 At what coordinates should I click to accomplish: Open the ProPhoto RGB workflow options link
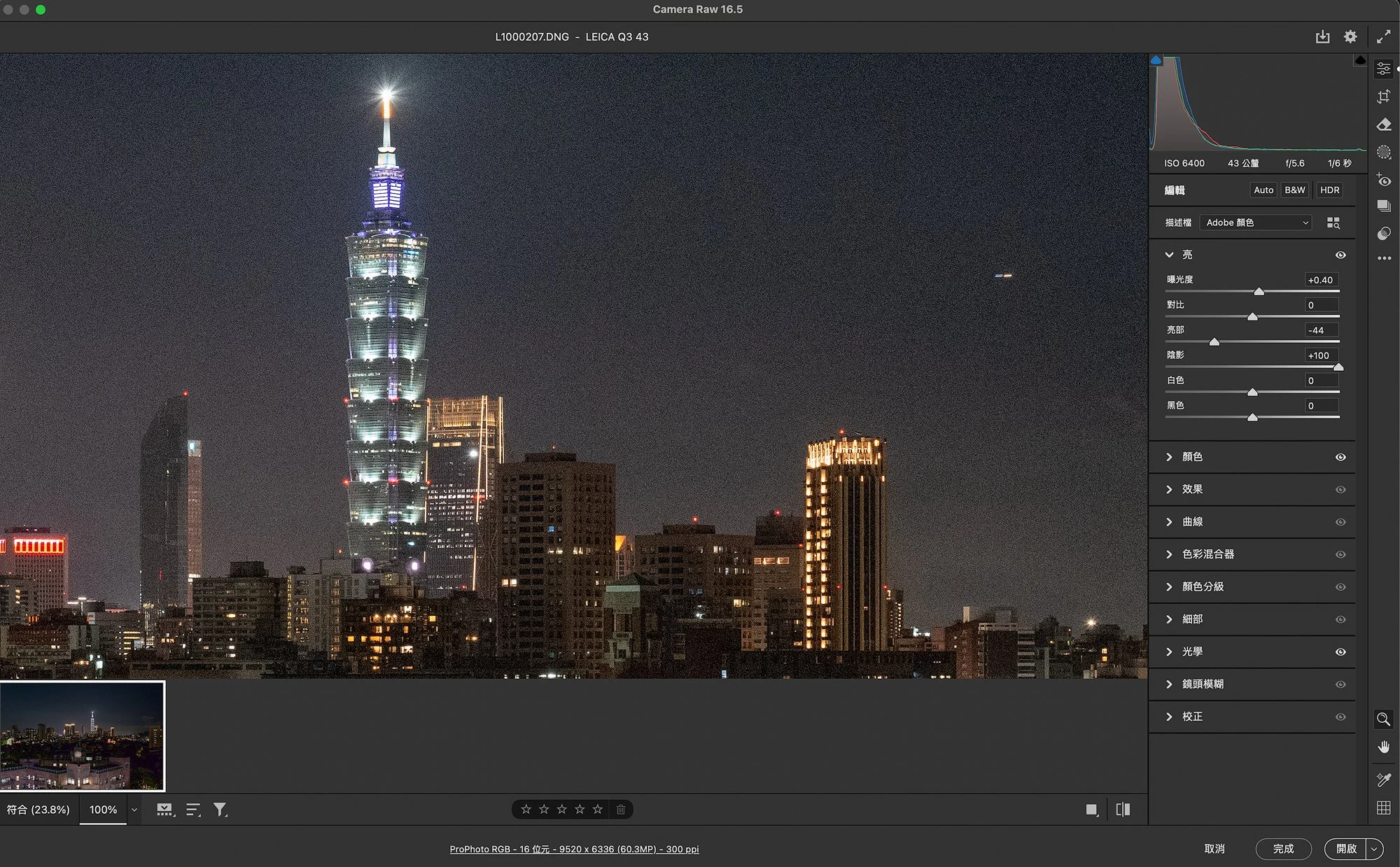click(x=574, y=849)
